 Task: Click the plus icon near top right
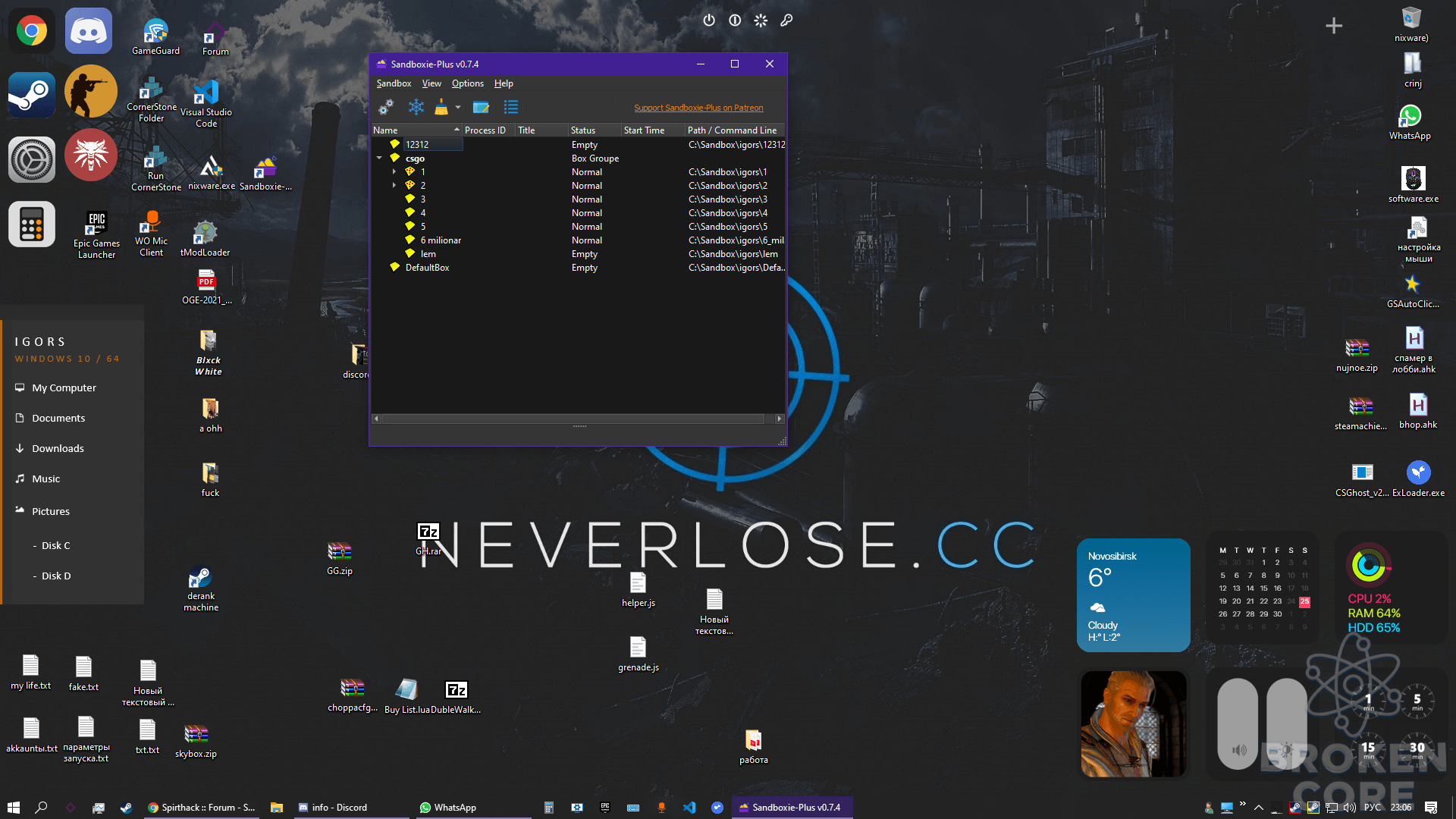tap(1334, 26)
